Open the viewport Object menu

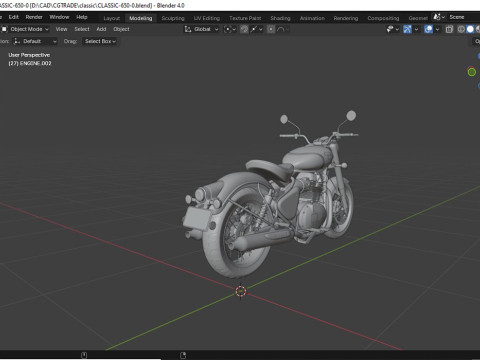121,29
